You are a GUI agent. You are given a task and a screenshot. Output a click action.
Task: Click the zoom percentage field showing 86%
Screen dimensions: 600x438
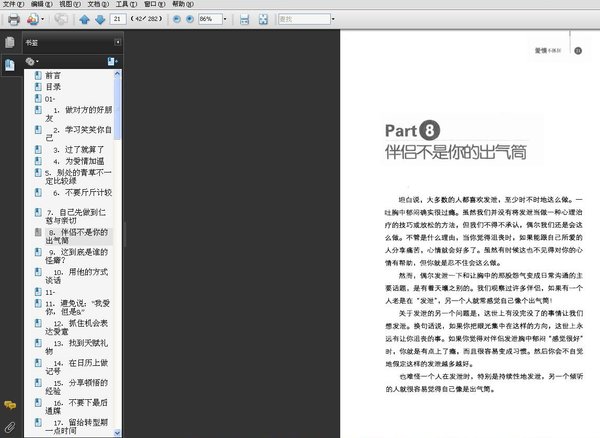pos(210,19)
